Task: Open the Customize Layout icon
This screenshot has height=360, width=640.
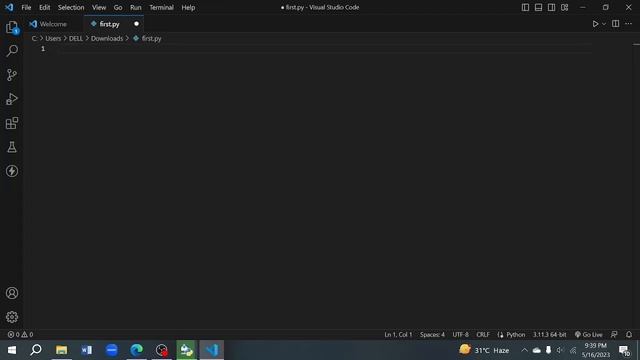Action: click(x=564, y=7)
